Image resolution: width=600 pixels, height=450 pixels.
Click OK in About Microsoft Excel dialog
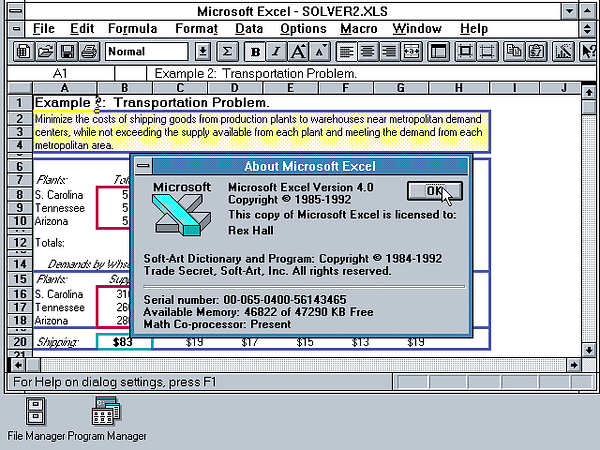pyautogui.click(x=435, y=191)
